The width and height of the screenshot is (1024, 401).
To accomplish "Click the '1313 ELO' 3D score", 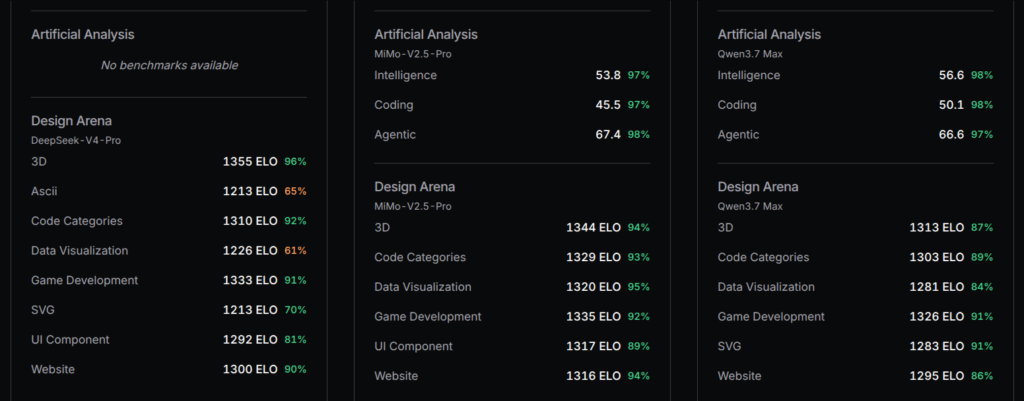I will [937, 227].
